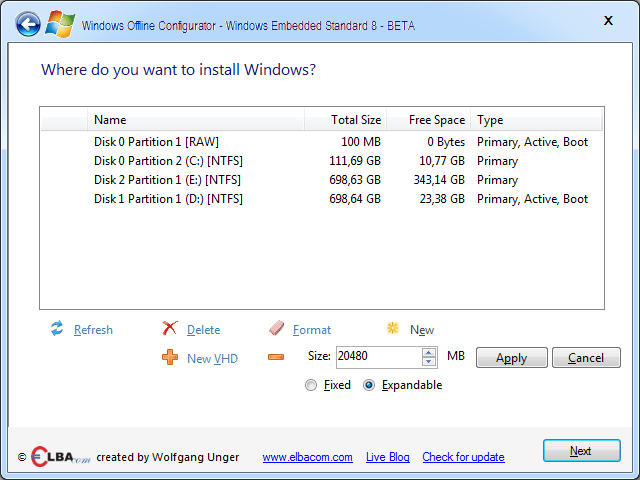Click the Next button
The height and width of the screenshot is (480, 640).
click(581, 451)
